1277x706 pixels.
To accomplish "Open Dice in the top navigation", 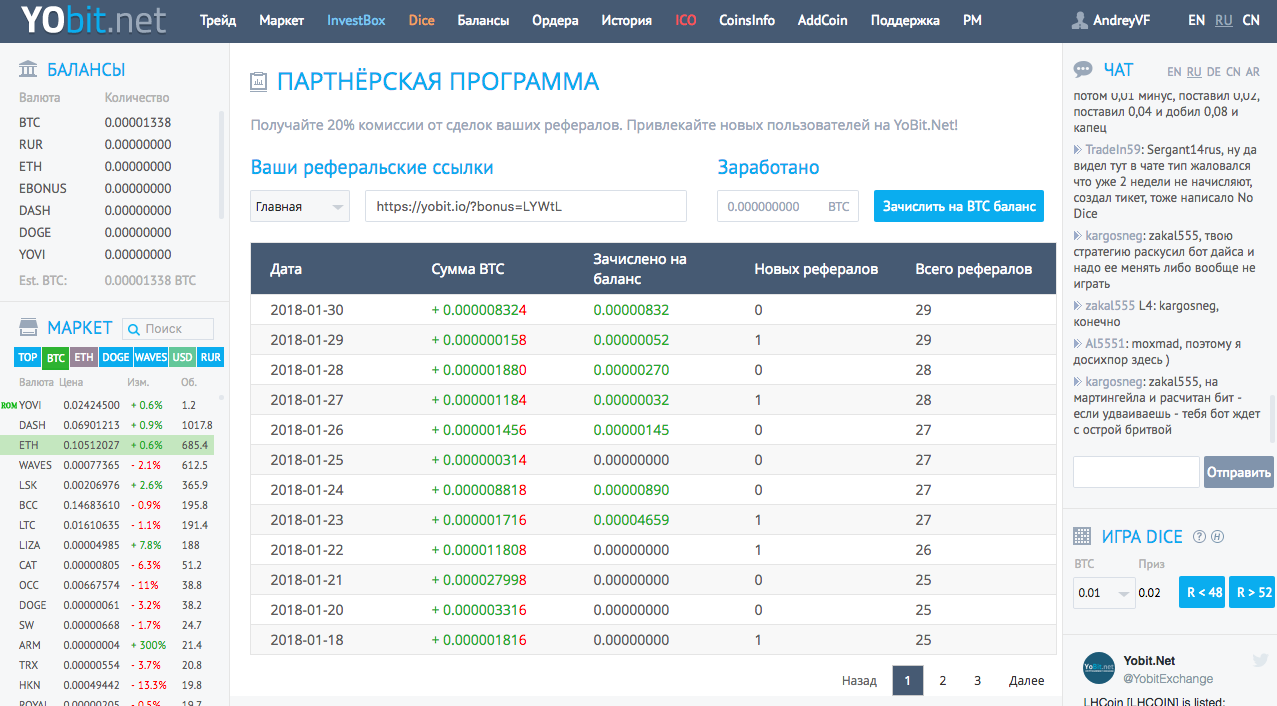I will click(421, 20).
